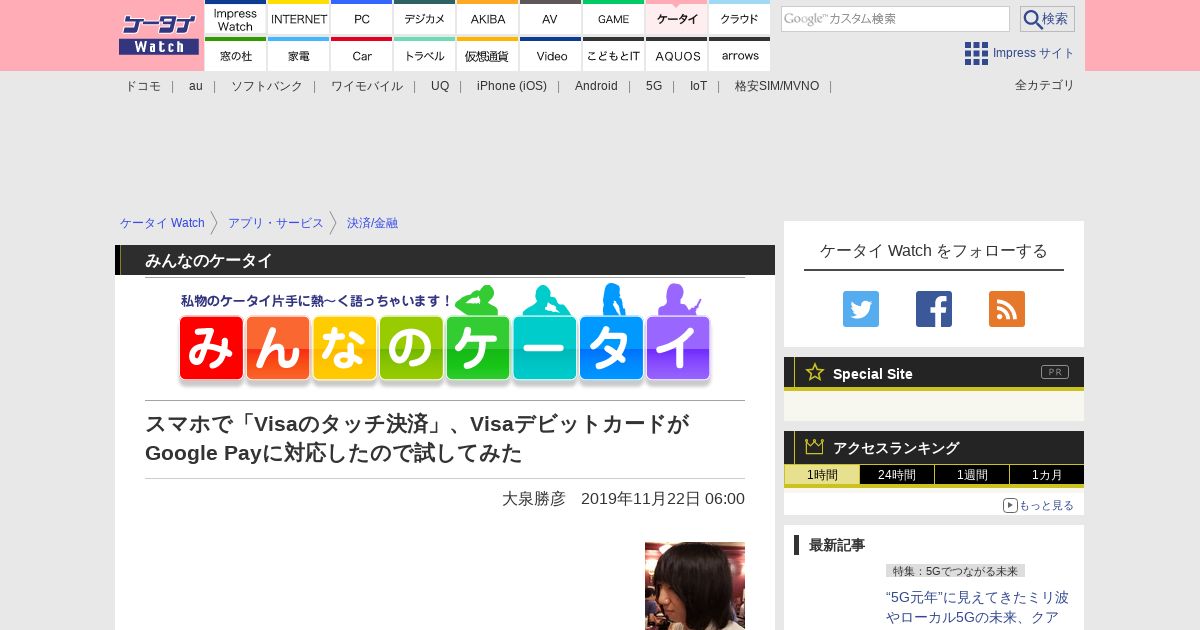Go to UQ category
Screen dimensions: 1200x630
pos(440,86)
